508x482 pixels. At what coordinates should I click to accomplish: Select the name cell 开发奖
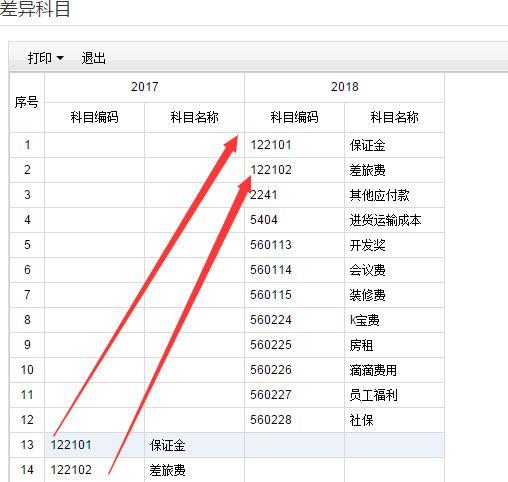[x=394, y=245]
